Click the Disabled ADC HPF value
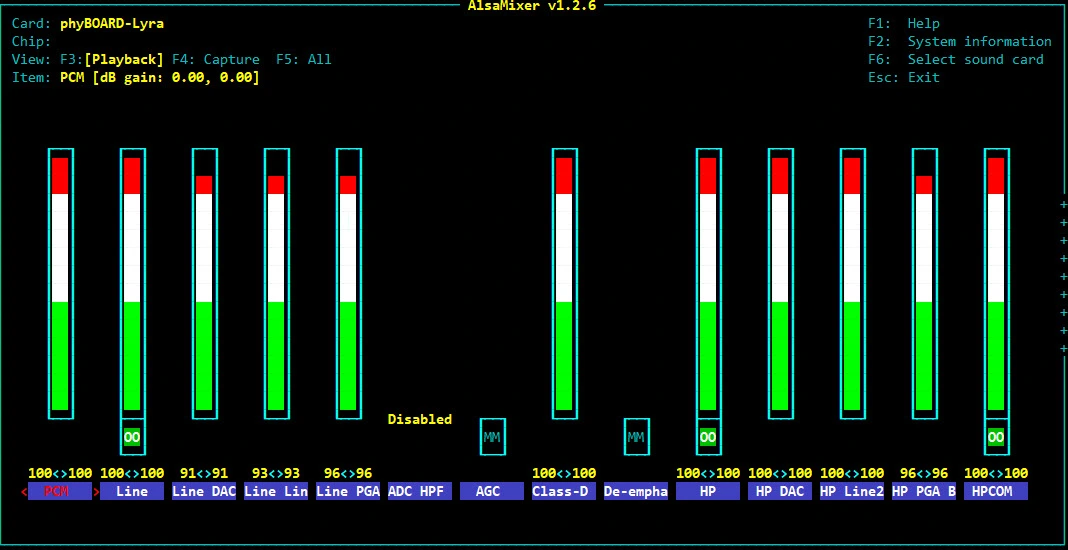The width and height of the screenshot is (1068, 550). coord(420,419)
